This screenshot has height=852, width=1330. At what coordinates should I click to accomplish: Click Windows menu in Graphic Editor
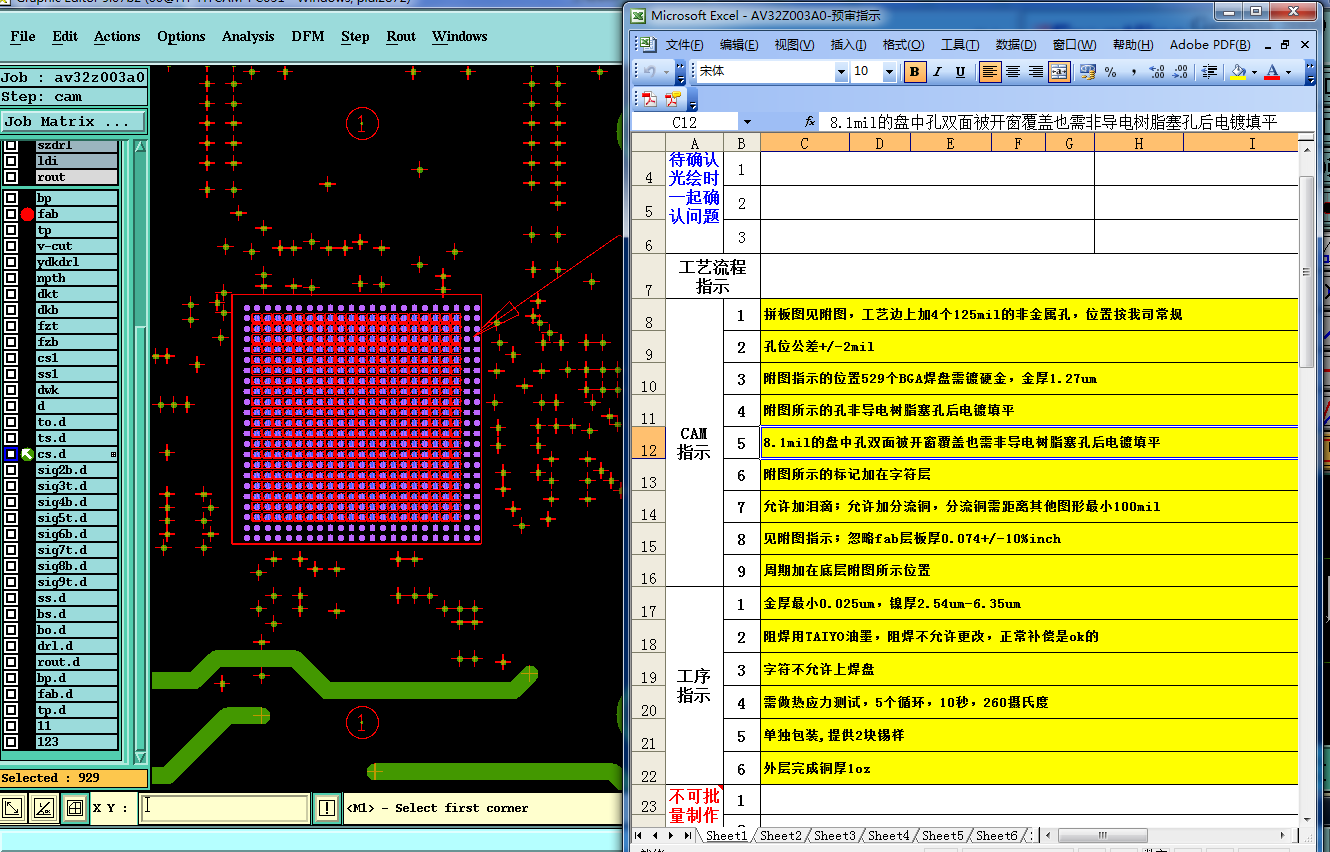[460, 36]
